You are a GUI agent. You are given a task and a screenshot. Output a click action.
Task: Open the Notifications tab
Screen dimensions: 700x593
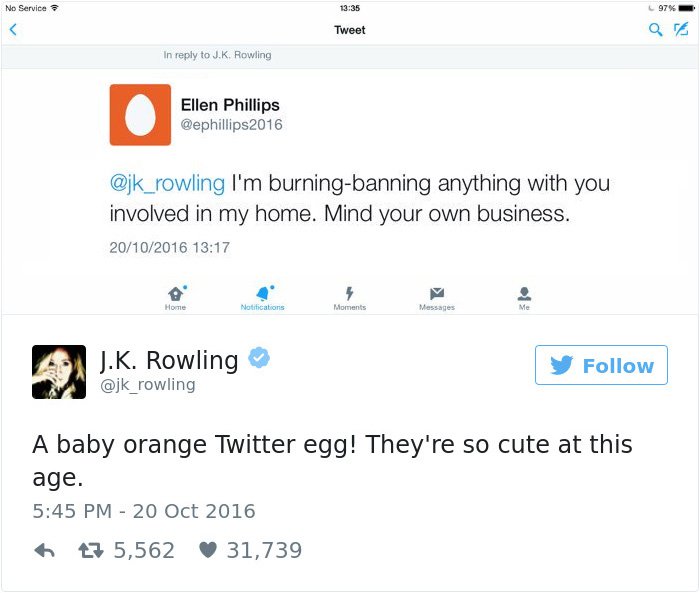263,296
